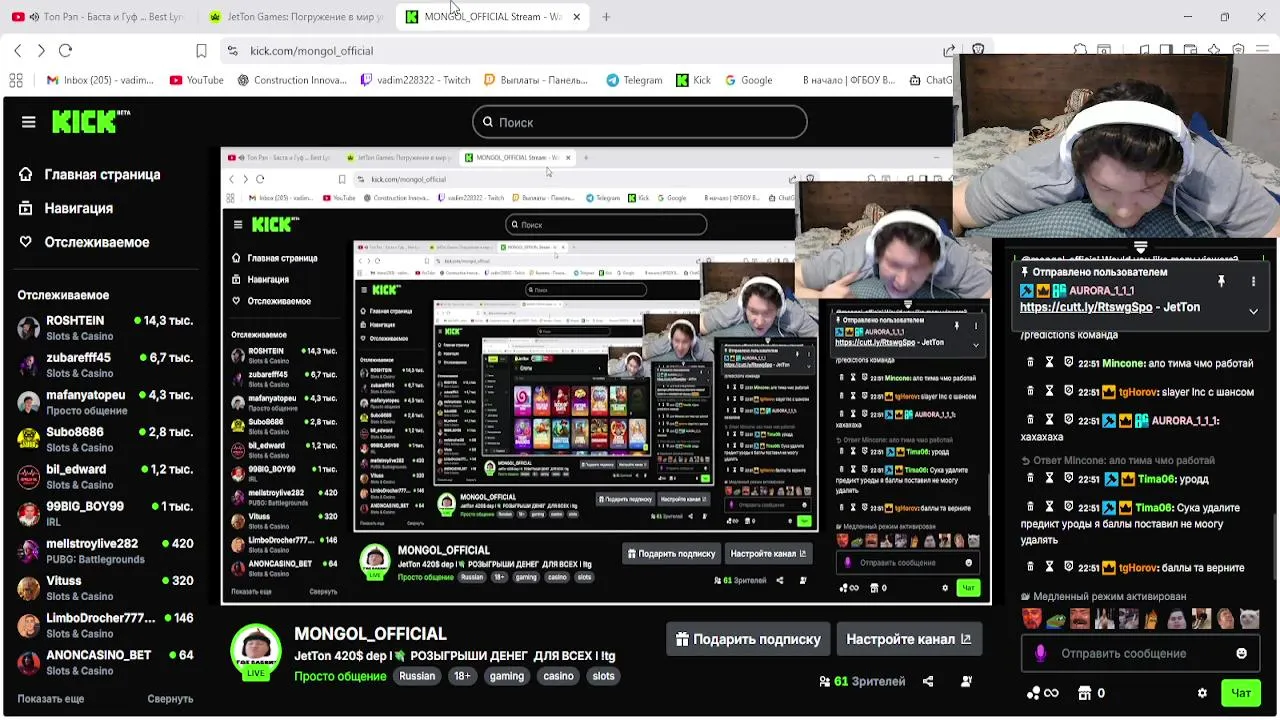This screenshot has width=1280, height=720.
Task: Open mafanyatopeu channel in followed list
Action: 105,402
